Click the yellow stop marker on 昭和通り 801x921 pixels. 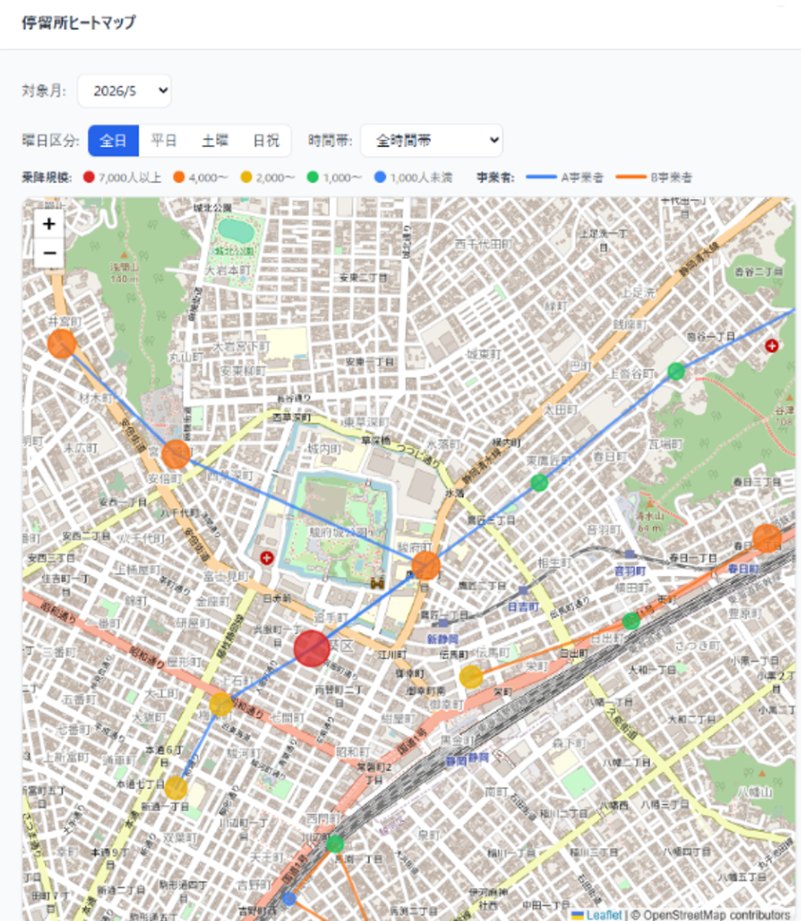(221, 704)
